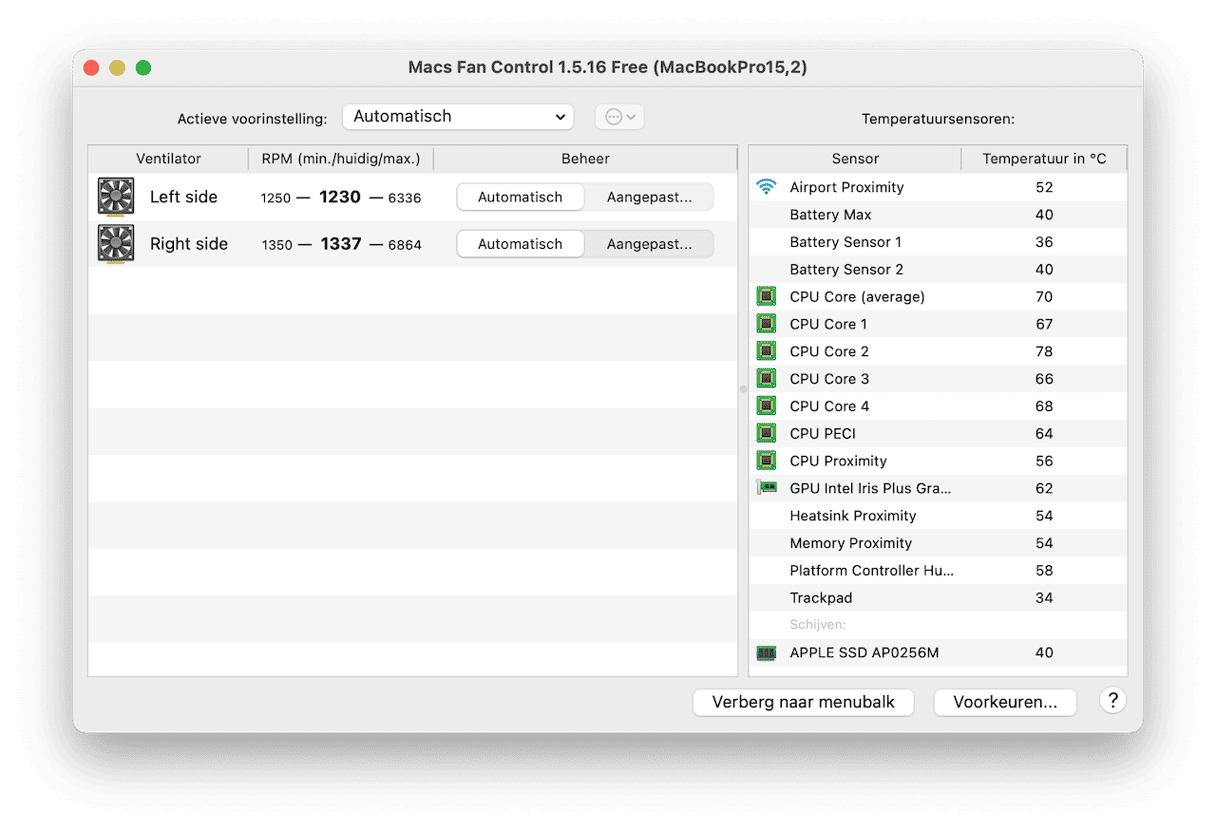Switch Right side fan to Aangepast
Viewport: 1216px width, 829px height.
tap(649, 244)
